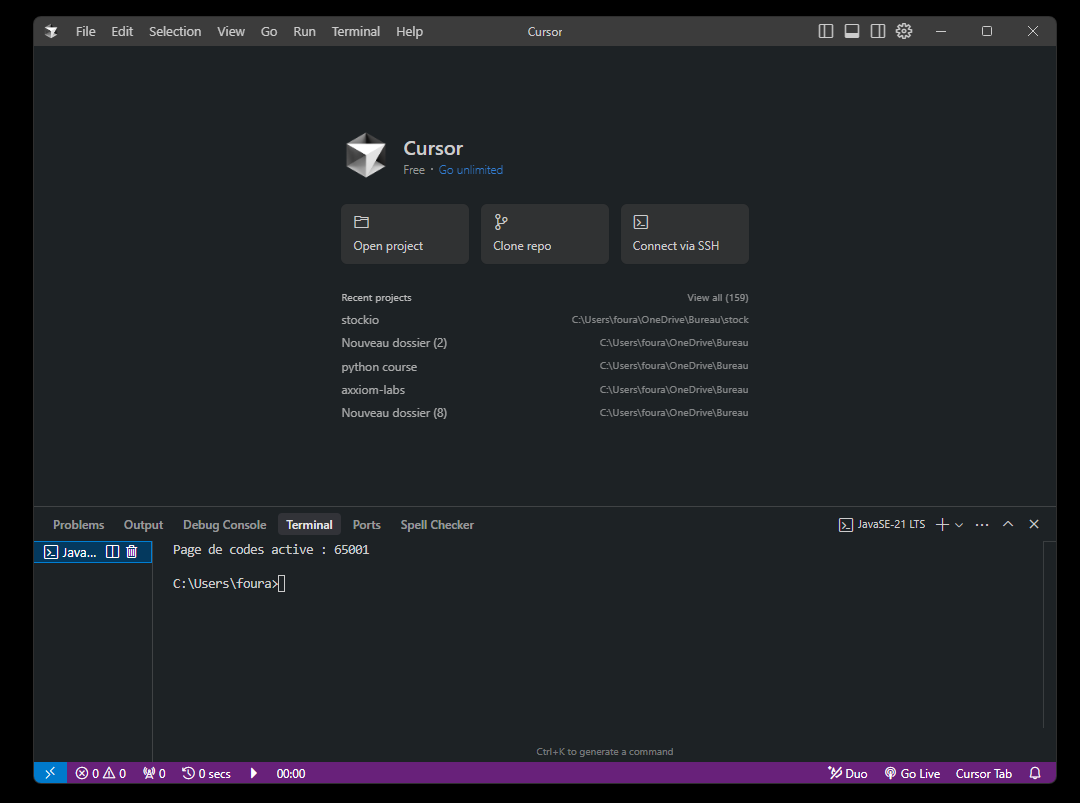
Task: Split the Java terminal with split icon
Action: pos(112,552)
